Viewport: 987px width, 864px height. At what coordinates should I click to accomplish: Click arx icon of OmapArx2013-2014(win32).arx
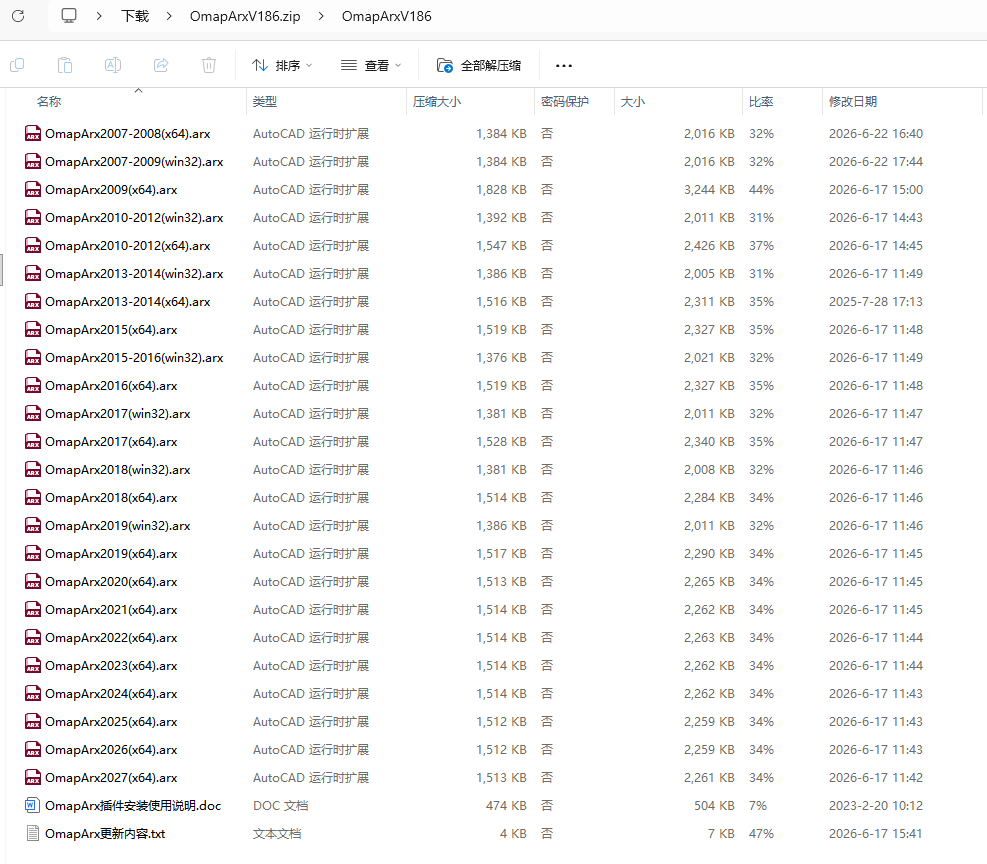33,274
